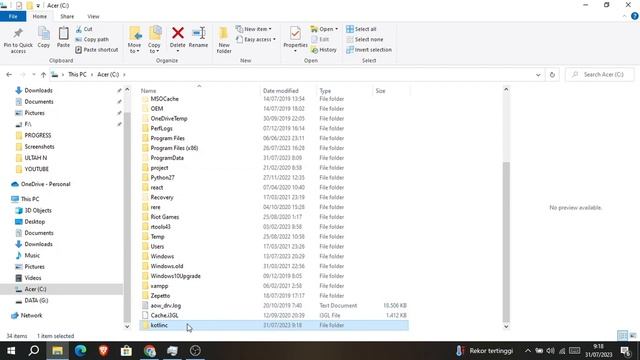Image resolution: width=640 pixels, height=360 pixels.
Task: Expand the Easy access dropdown
Action: pyautogui.click(x=256, y=40)
